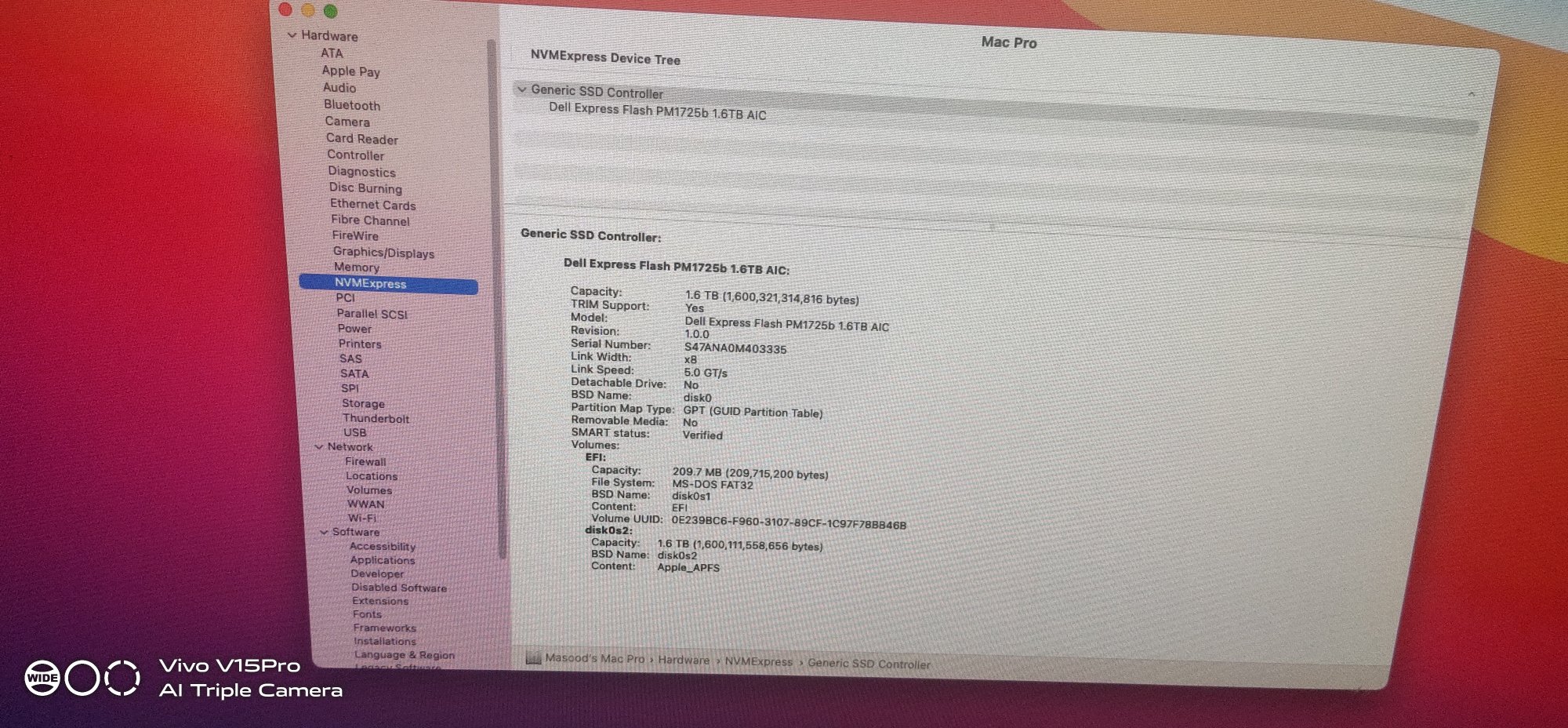Click Generic SSD Controller in the path bar

tap(869, 664)
